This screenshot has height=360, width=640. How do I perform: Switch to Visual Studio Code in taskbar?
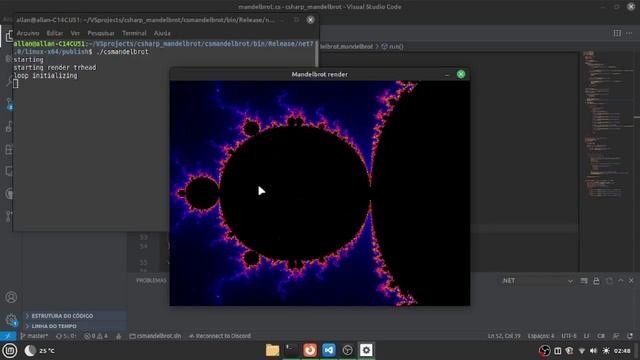tap(329, 350)
